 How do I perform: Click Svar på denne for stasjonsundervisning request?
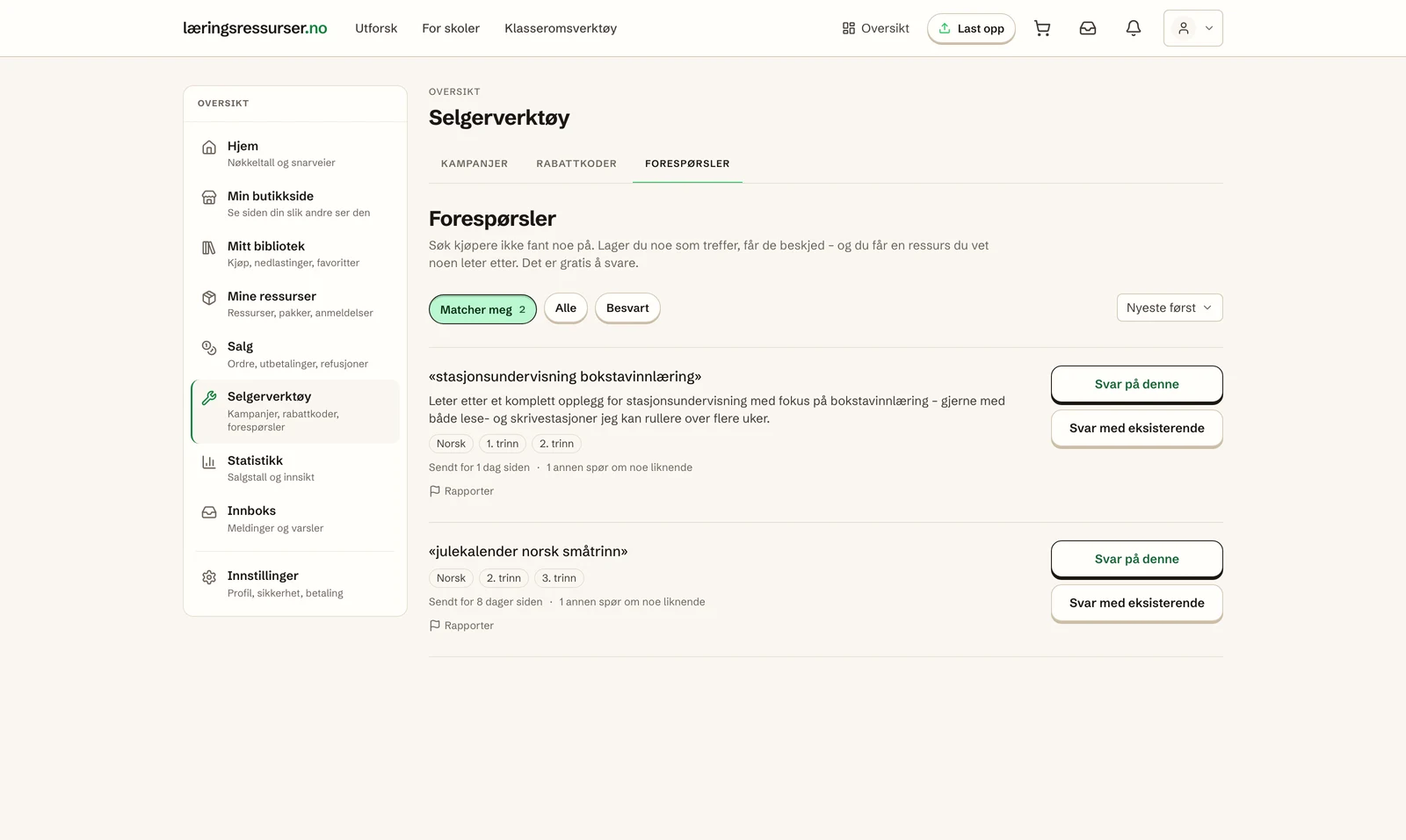coord(1137,384)
